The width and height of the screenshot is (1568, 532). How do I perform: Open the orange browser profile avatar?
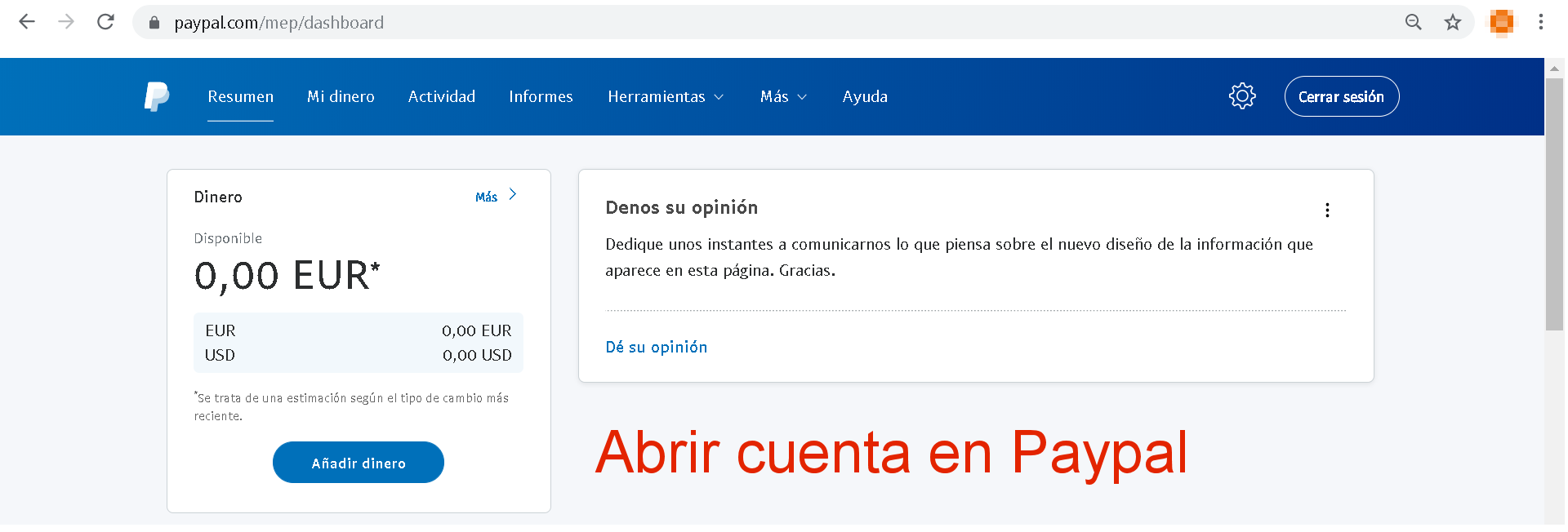click(1502, 22)
